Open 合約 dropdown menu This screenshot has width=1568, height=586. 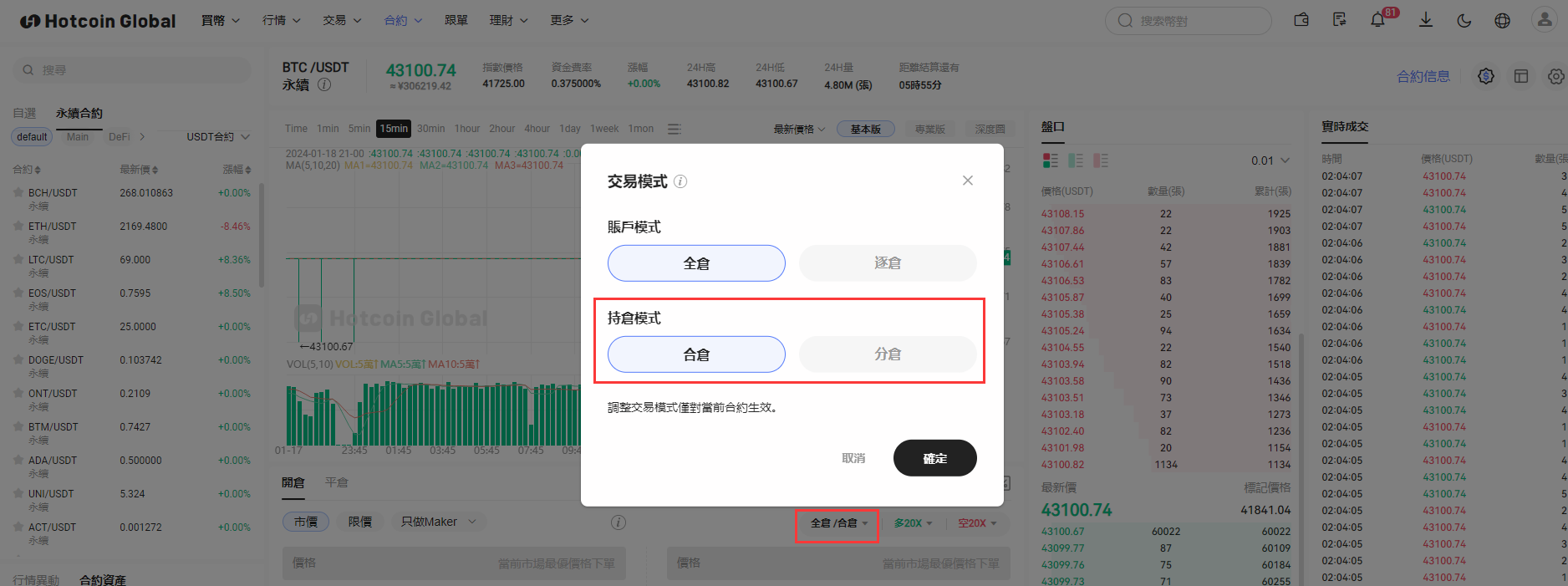[x=404, y=20]
